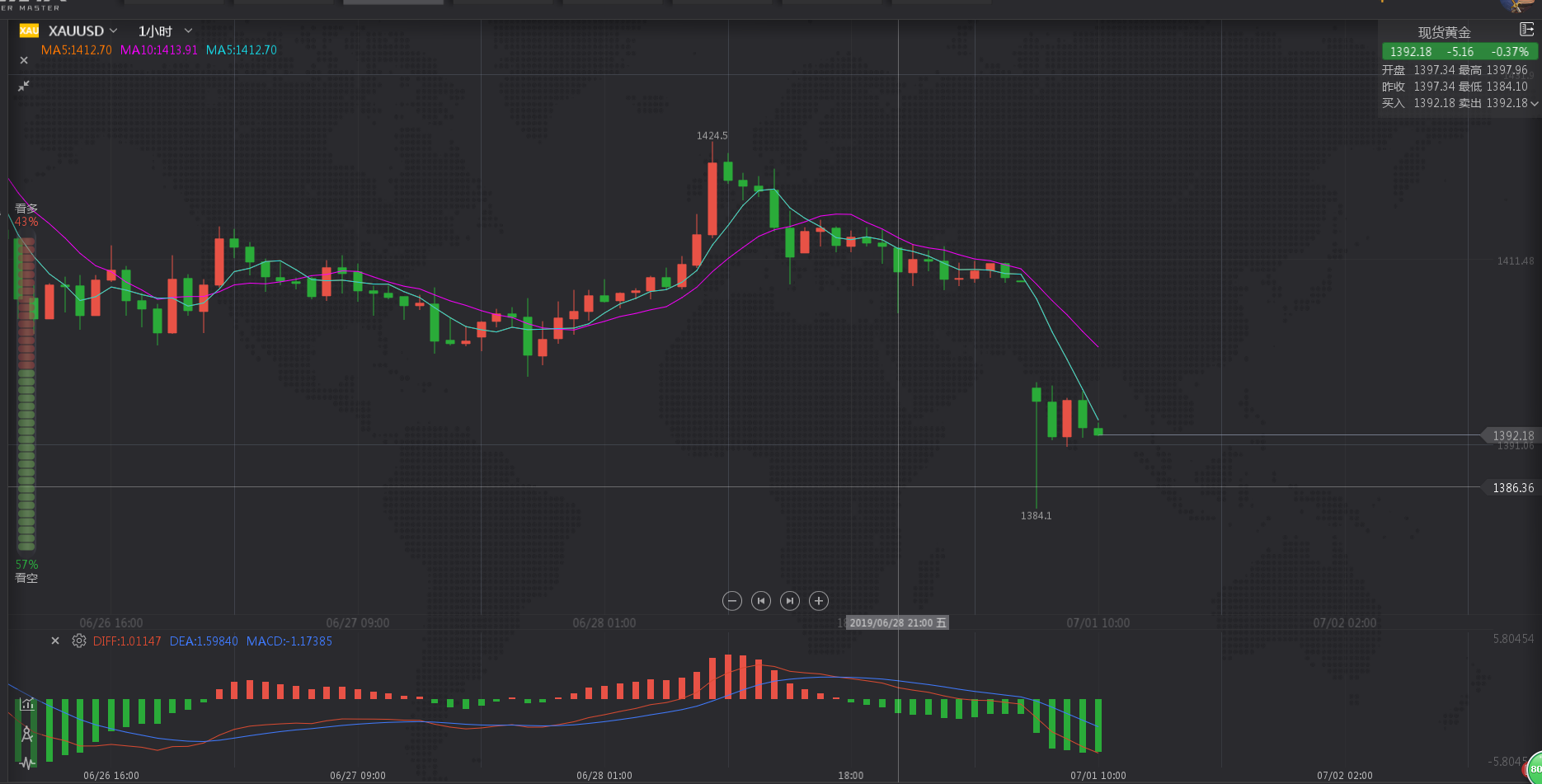Click the orange MA5:1412.70 label
The width and height of the screenshot is (1542, 784).
tap(77, 50)
